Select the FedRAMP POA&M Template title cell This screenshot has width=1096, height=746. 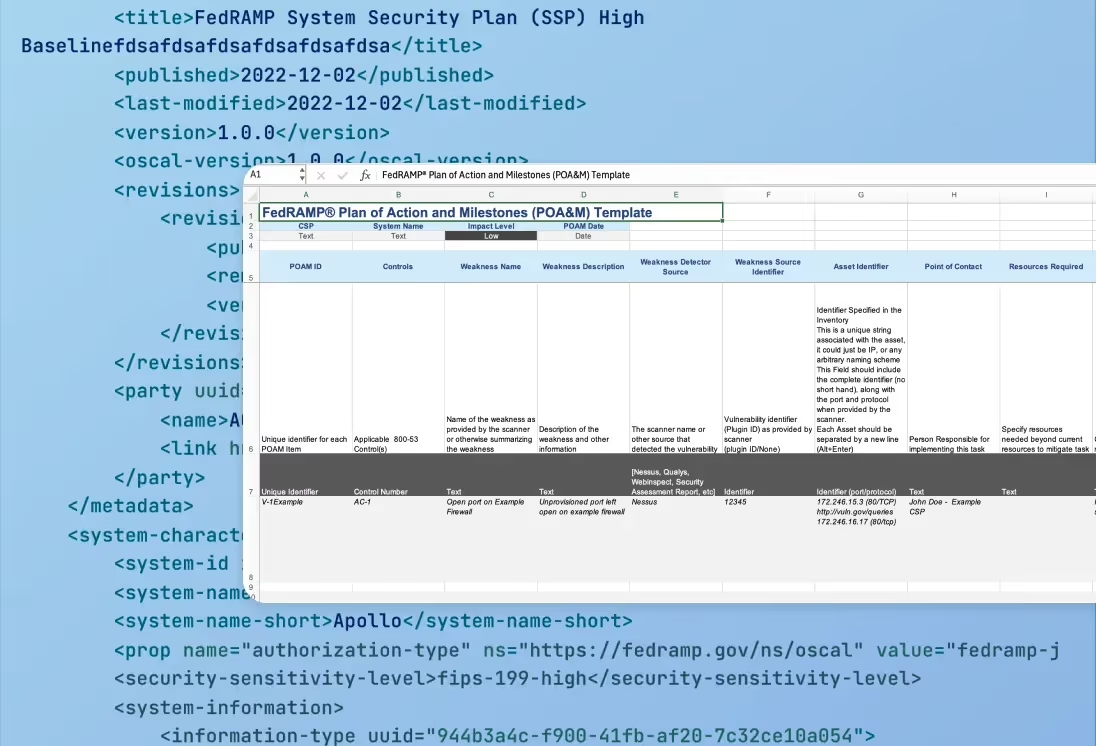[x=491, y=212]
